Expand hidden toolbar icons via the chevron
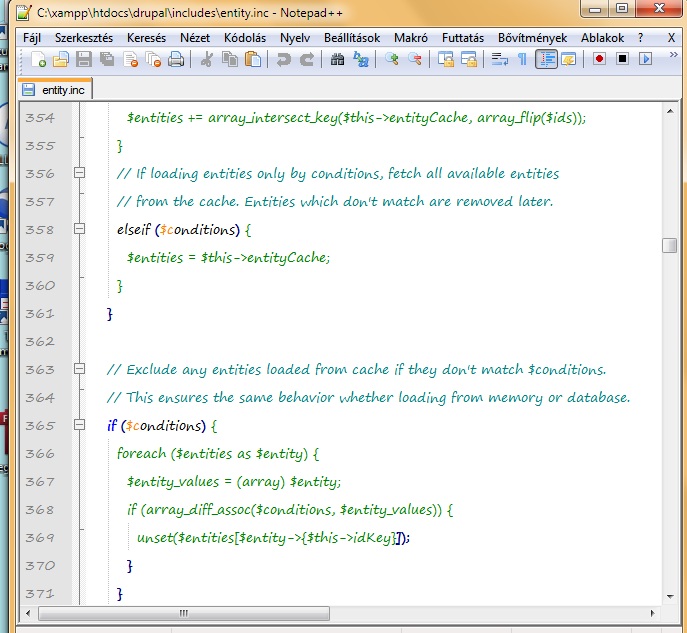Image resolution: width=687 pixels, height=633 pixels. tap(673, 54)
